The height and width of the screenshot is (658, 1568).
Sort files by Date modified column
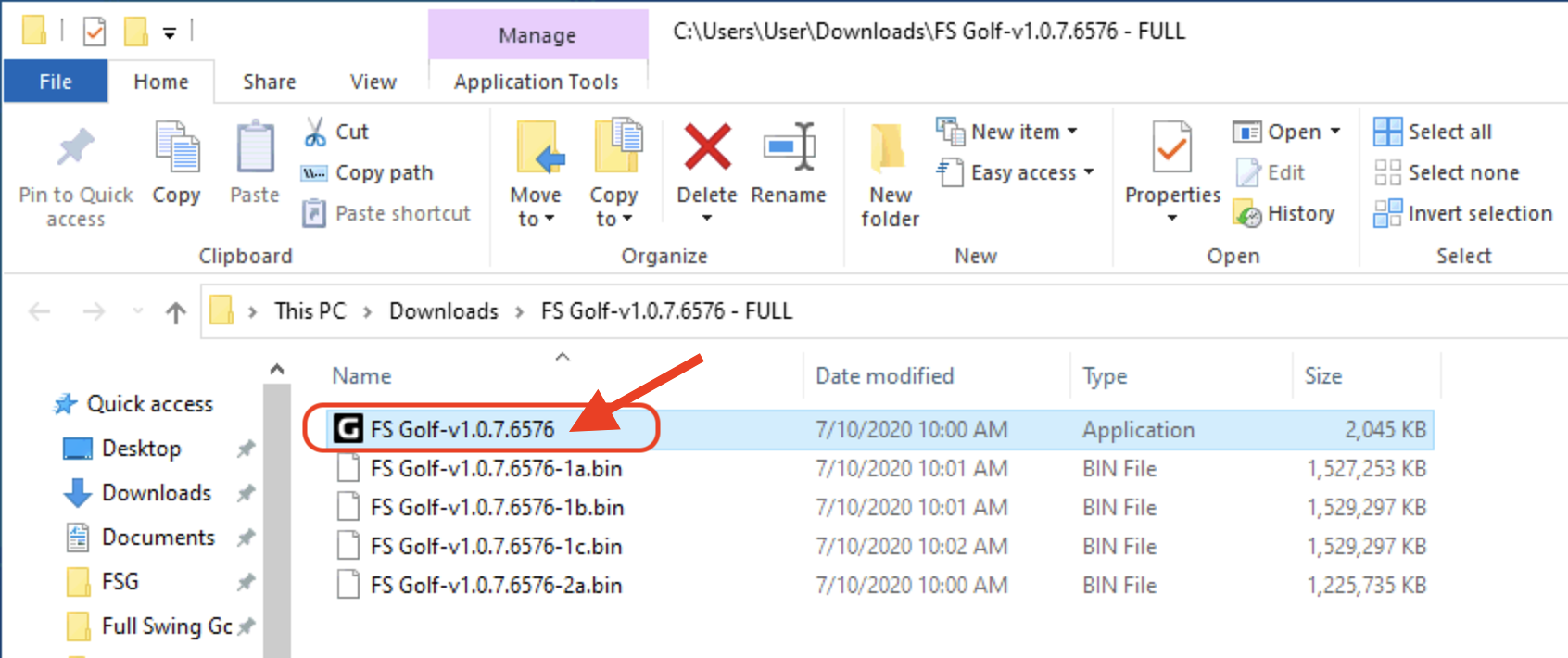coord(885,376)
